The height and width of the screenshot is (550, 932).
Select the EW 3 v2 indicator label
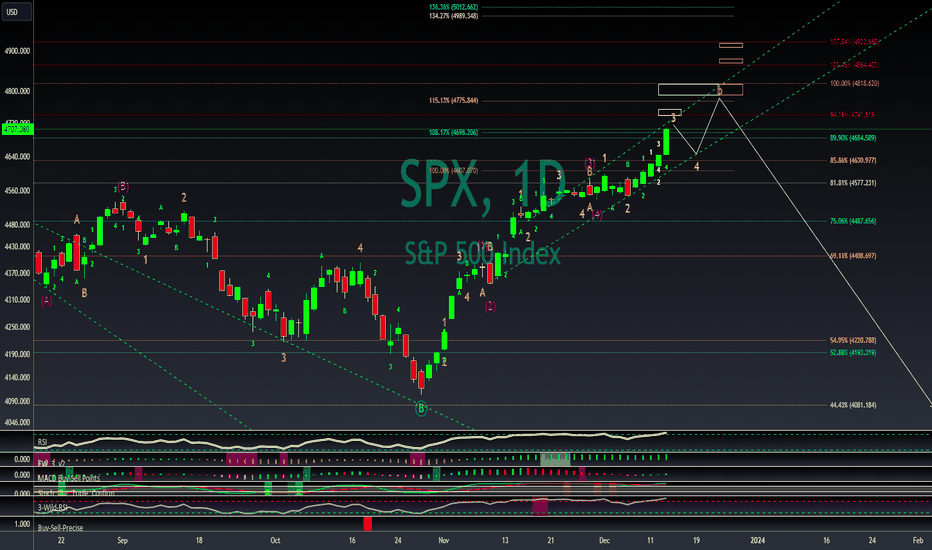51,463
